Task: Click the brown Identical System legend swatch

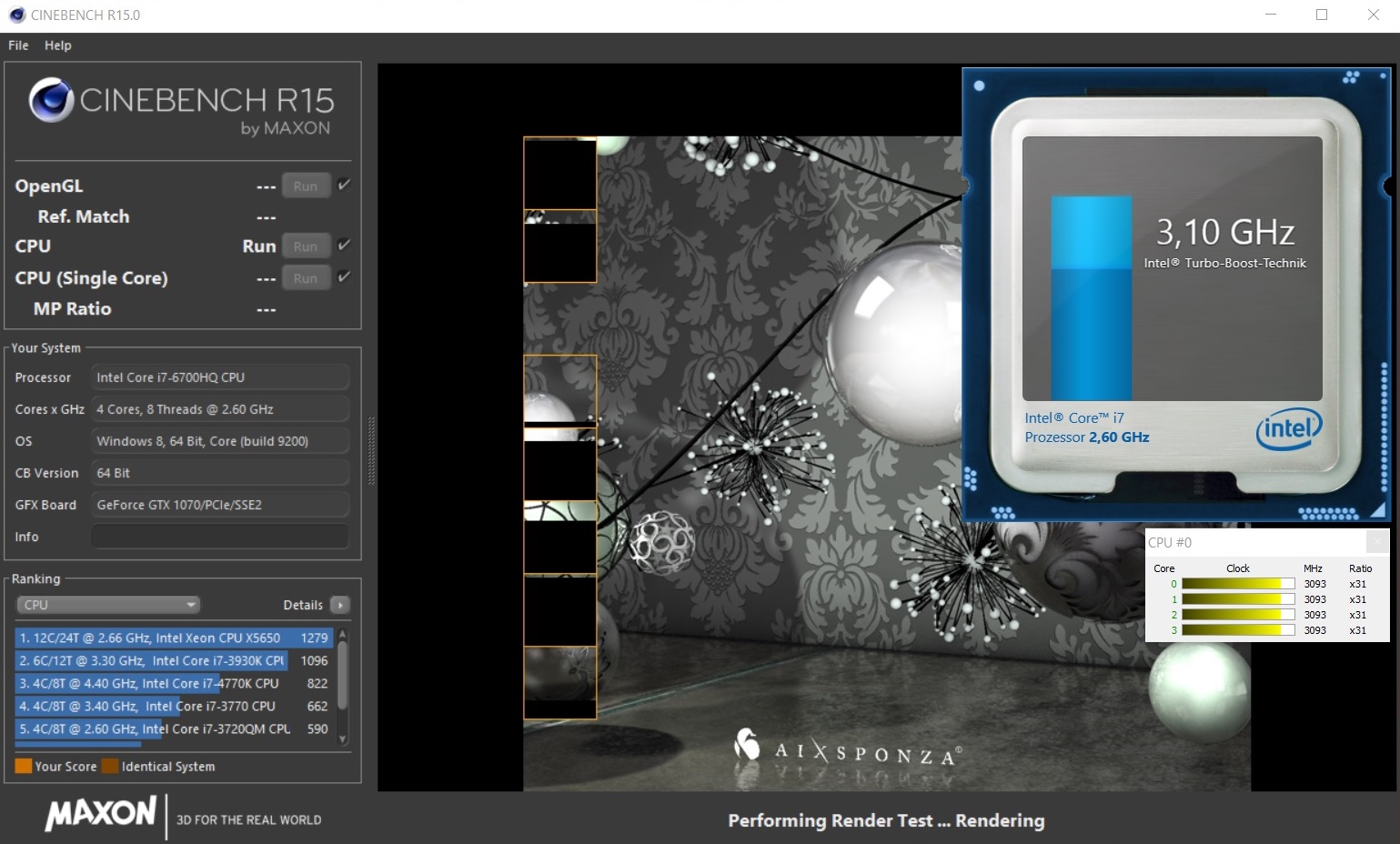Action: point(110,766)
